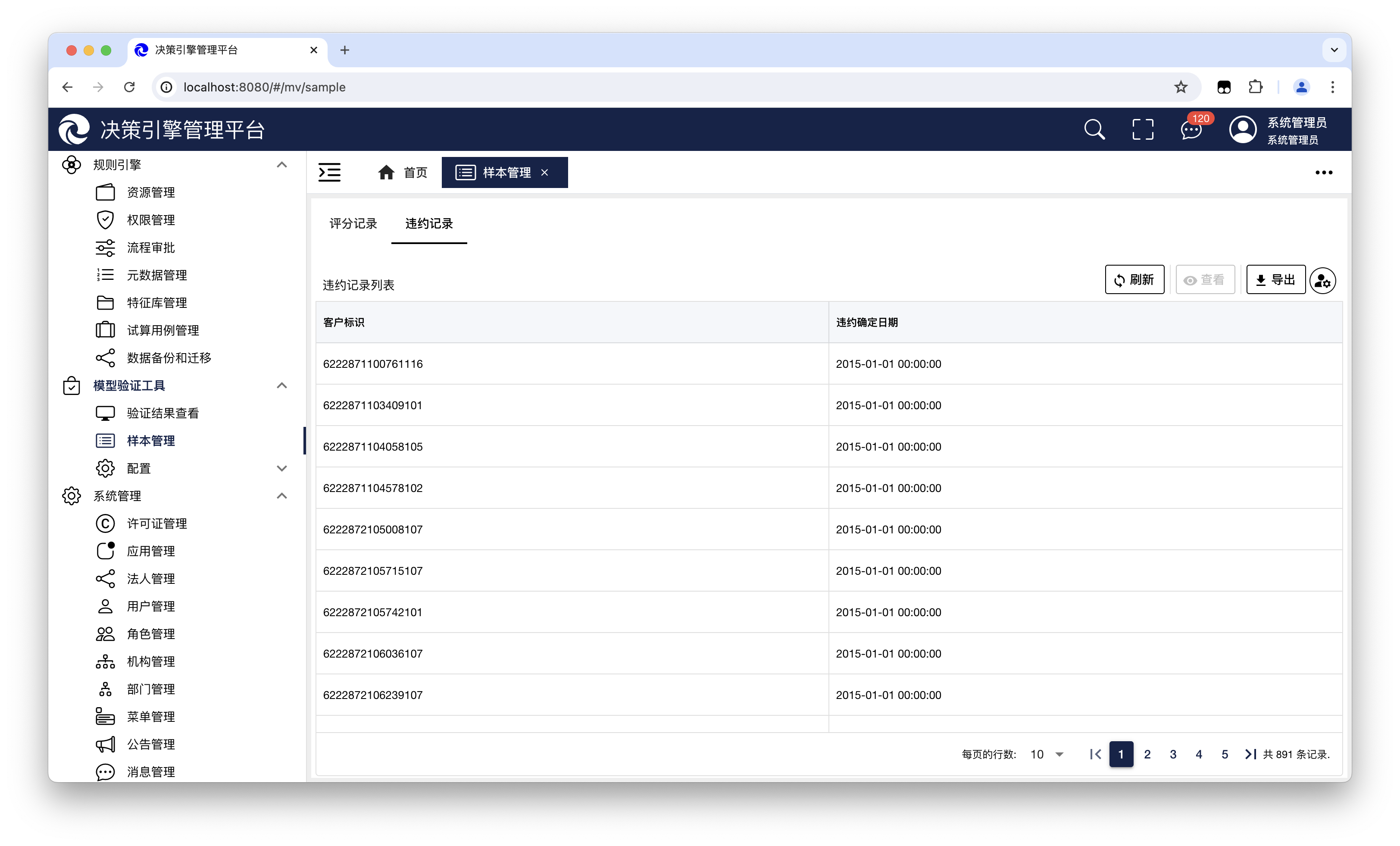Click the three-dots more options icon

[1323, 172]
